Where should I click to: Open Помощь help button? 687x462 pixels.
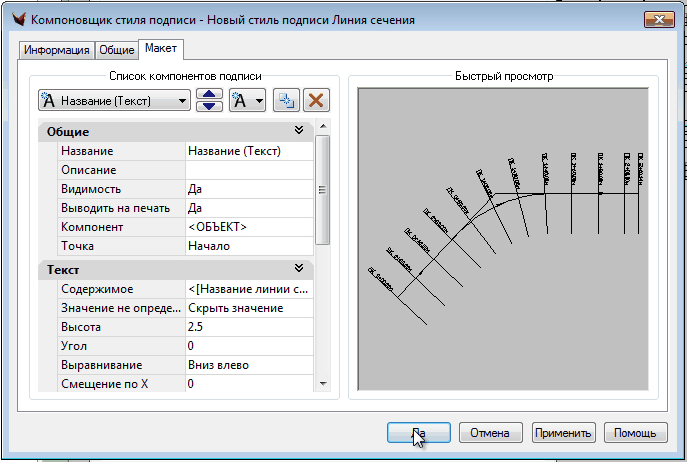click(636, 432)
